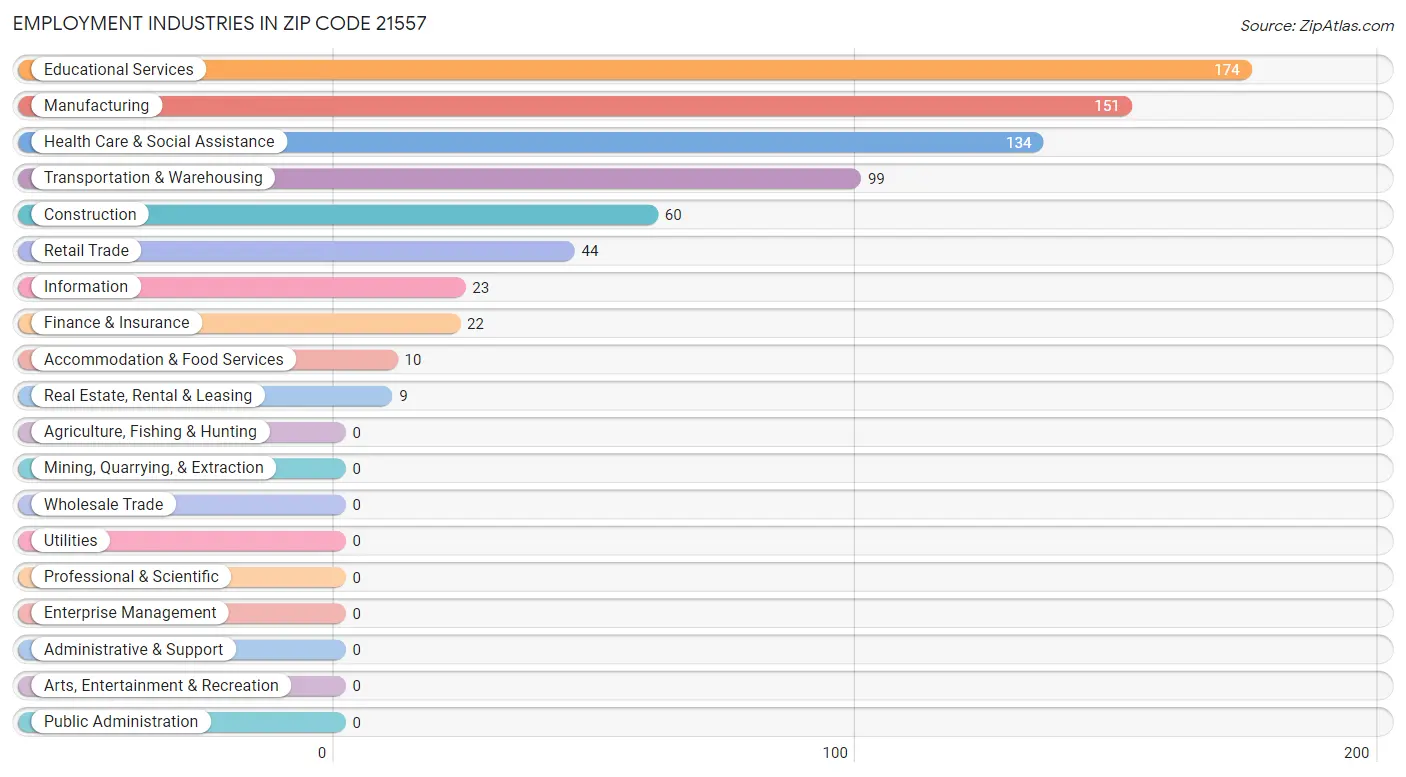Click the 22 value beside Finance bar

pyautogui.click(x=475, y=324)
